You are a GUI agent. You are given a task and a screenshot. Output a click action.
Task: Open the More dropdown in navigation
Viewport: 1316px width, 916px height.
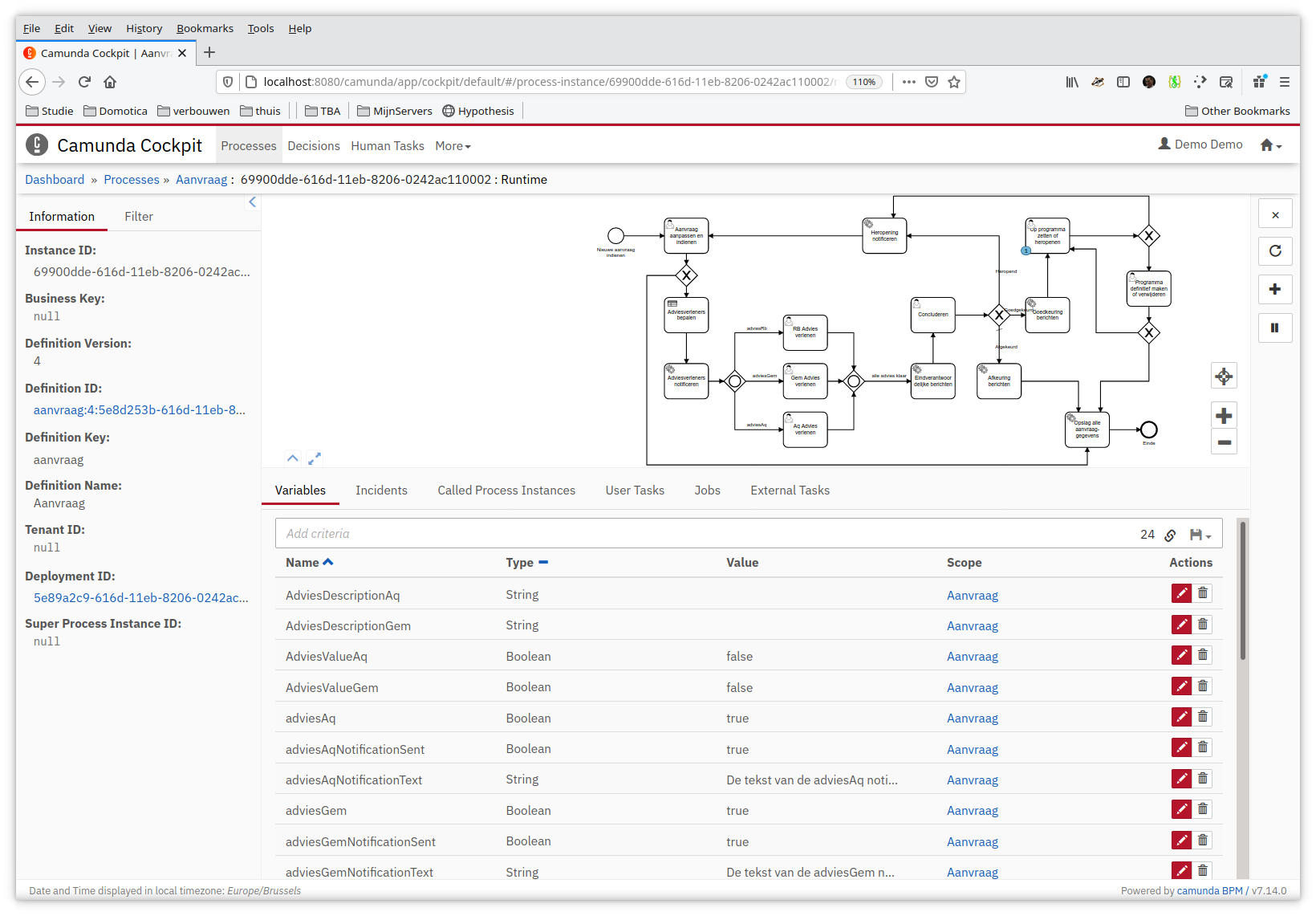[x=453, y=146]
